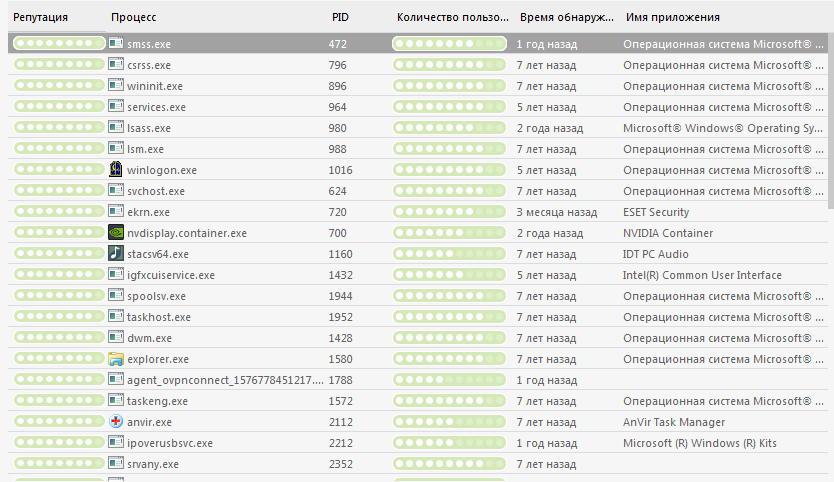Click the ipoverusbsvc.exe process icon
Viewport: 834px width, 482px height.
click(117, 443)
